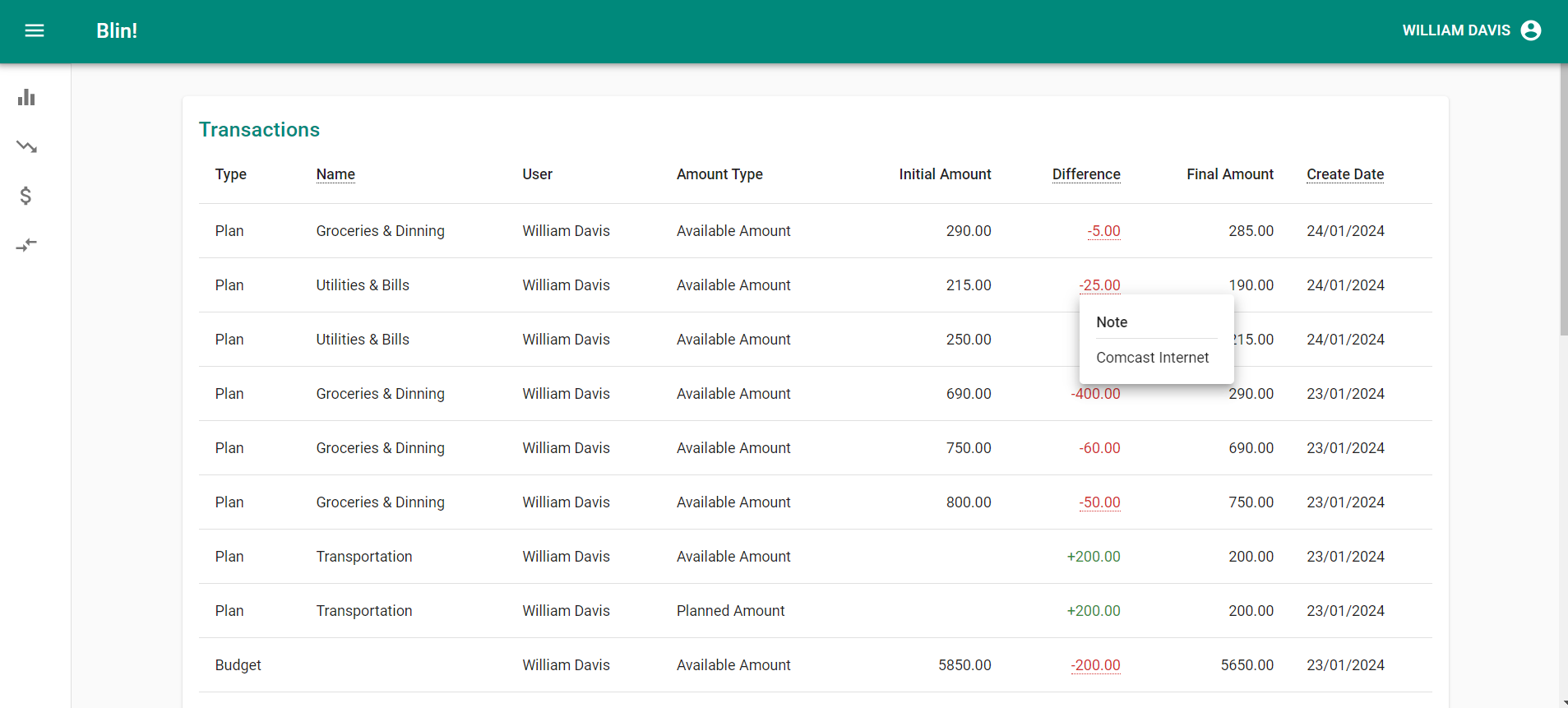The width and height of the screenshot is (1568, 708).
Task: Open the trending down sidebar icon
Action: click(26, 146)
